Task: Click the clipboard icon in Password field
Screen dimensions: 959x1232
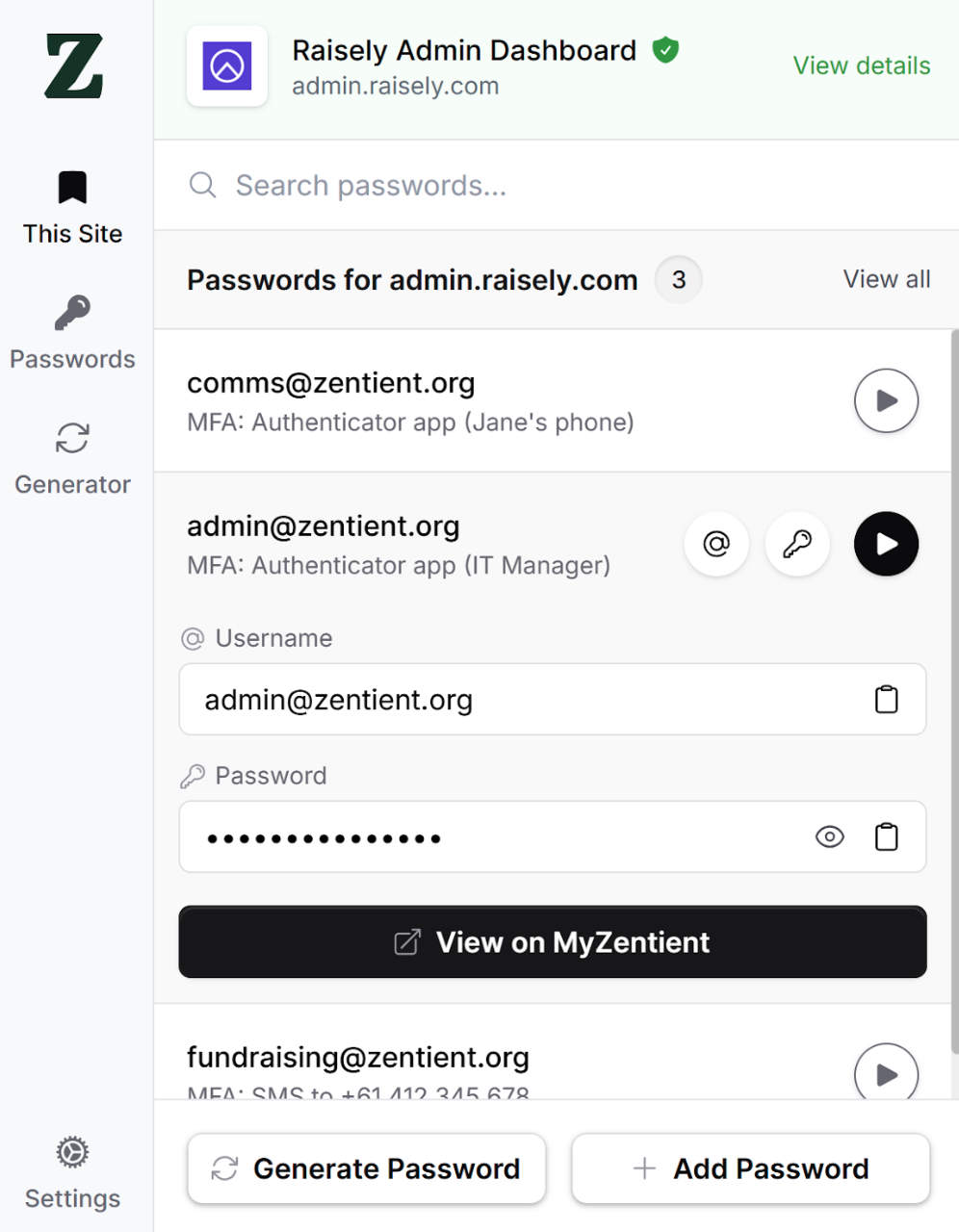Action: click(x=886, y=837)
